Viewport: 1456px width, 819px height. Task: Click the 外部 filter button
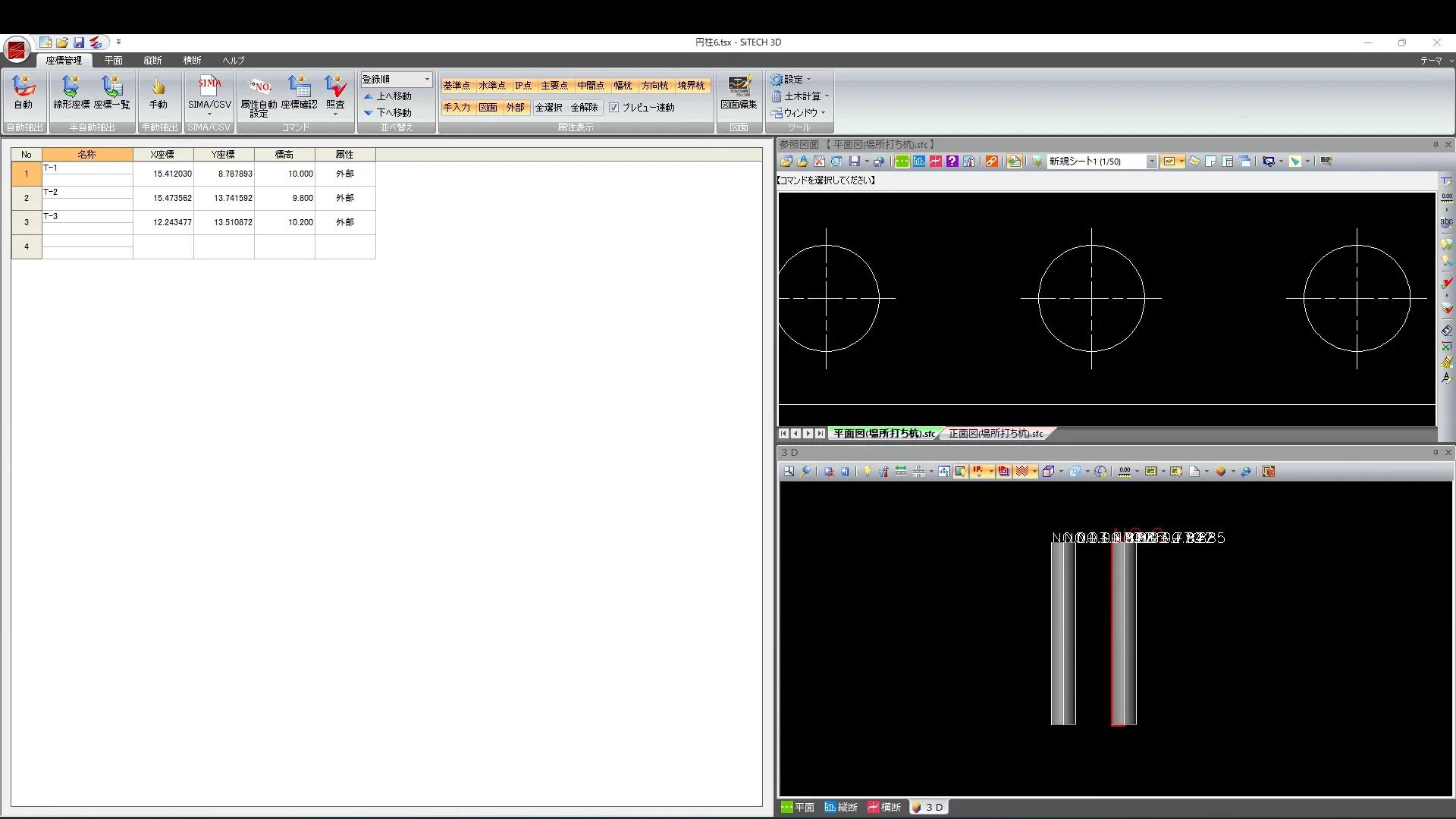coord(516,108)
